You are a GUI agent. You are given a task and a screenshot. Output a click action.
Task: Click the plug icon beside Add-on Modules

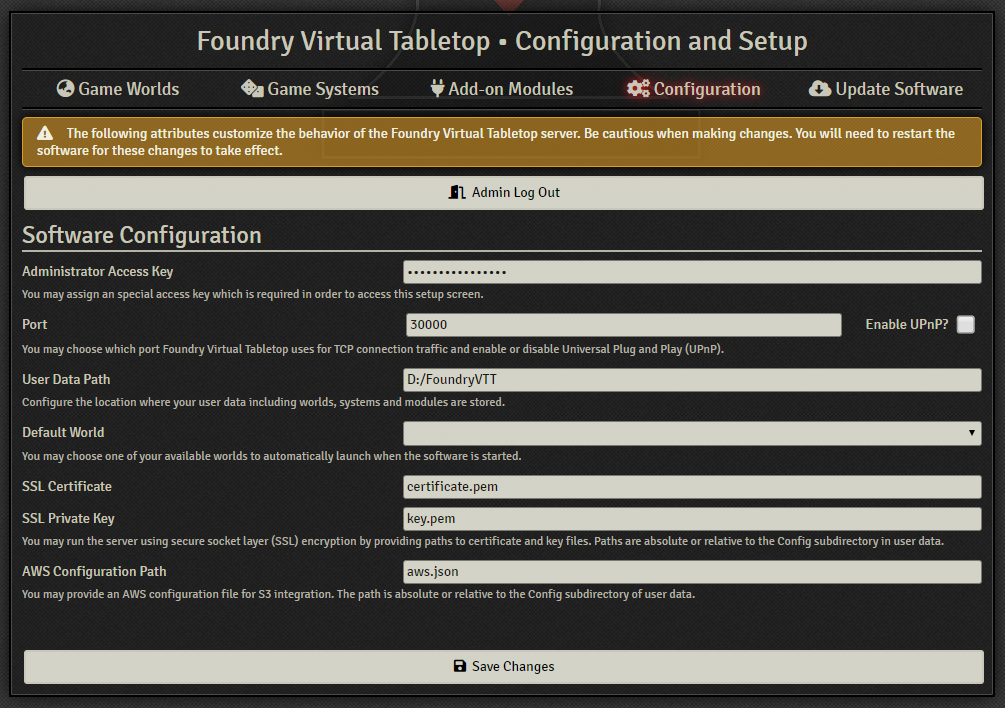[x=437, y=88]
